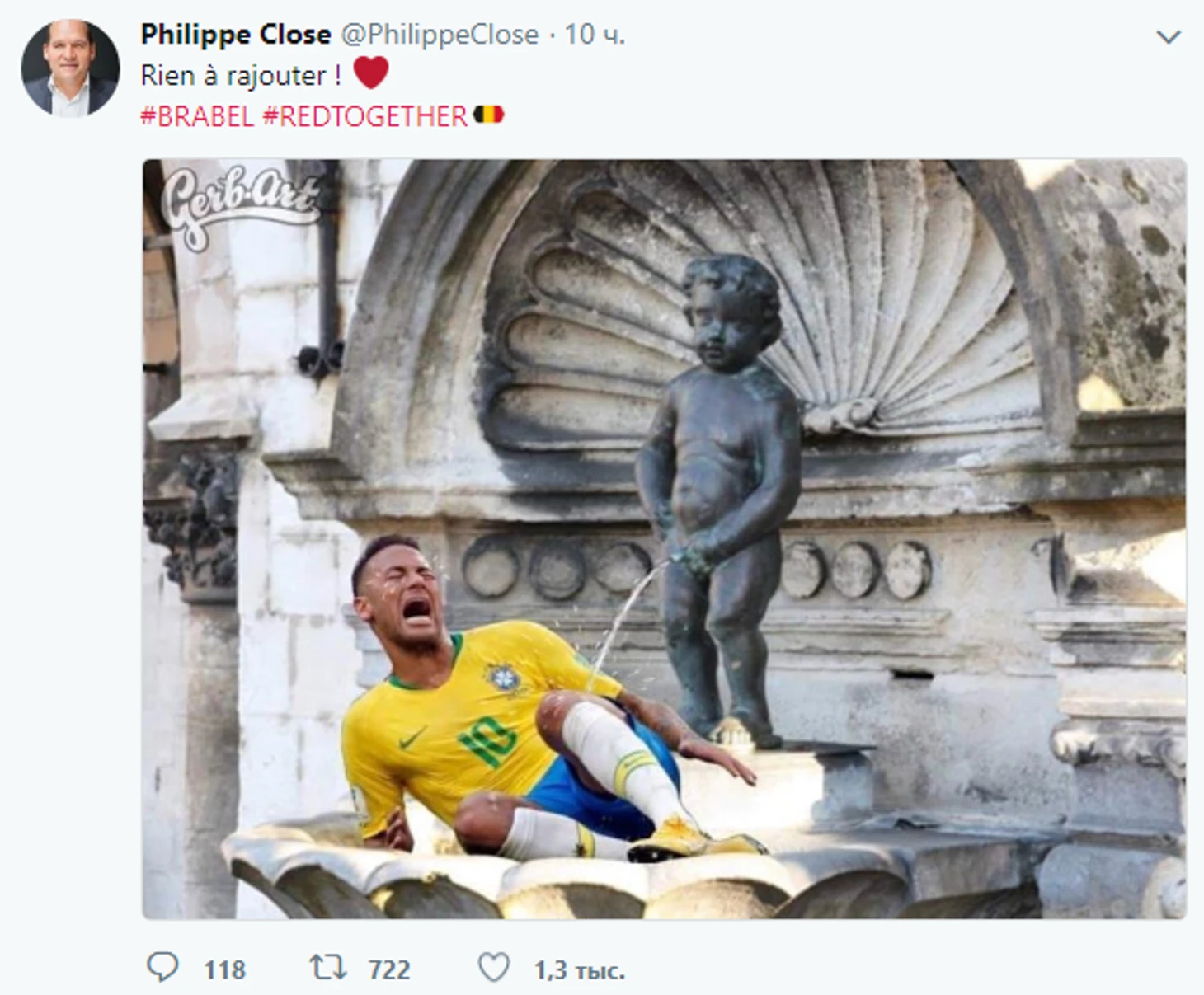
Task: Open the attached tweet photo
Action: [665, 539]
